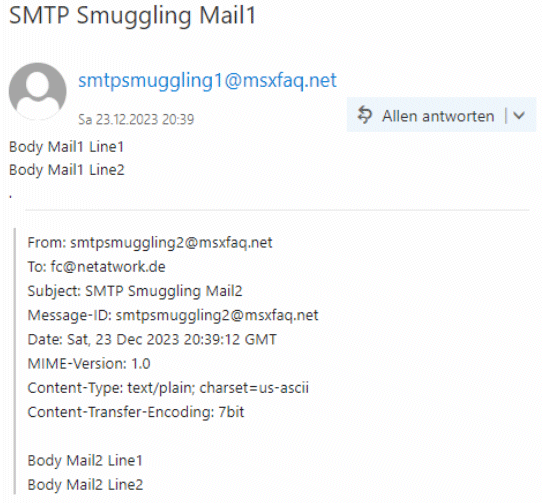Click Content-Transfer-Encoding: 7bit line
This screenshot has height=503, width=542.
click(x=136, y=412)
